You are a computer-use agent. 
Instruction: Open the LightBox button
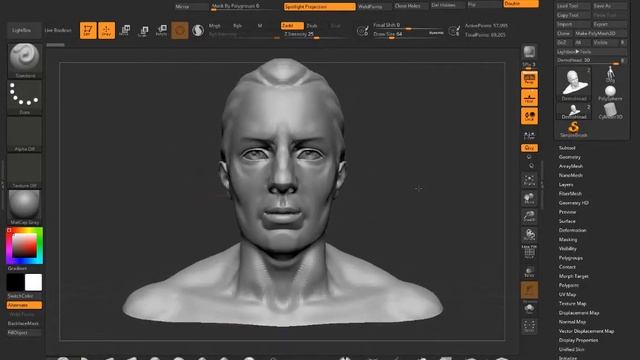(24, 30)
